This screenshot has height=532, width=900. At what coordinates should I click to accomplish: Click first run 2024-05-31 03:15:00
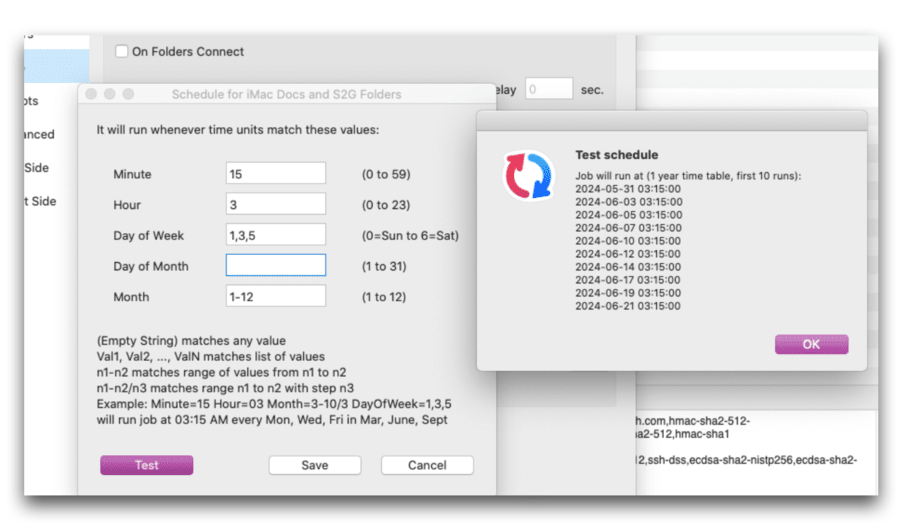[x=628, y=189]
